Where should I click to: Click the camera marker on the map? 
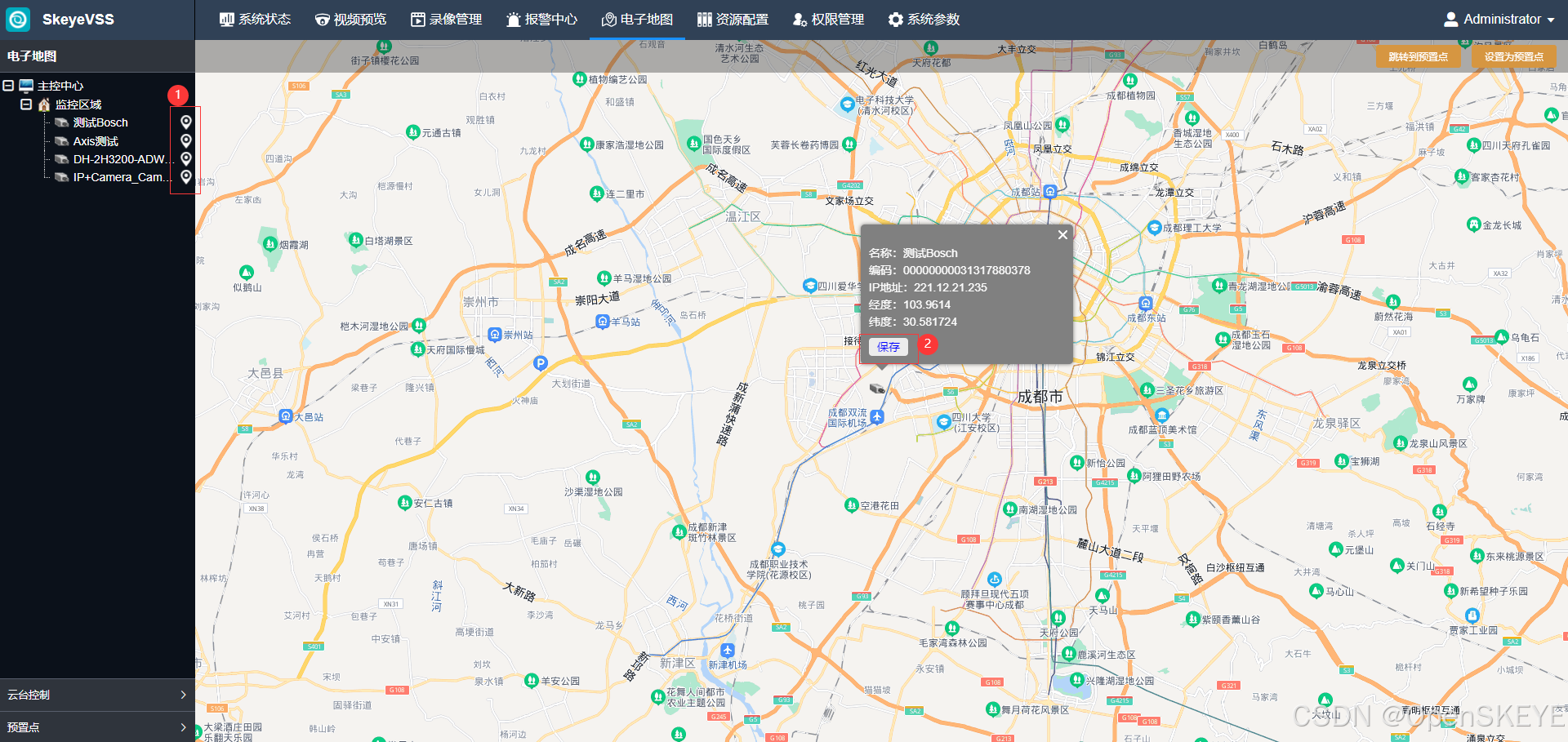point(878,389)
